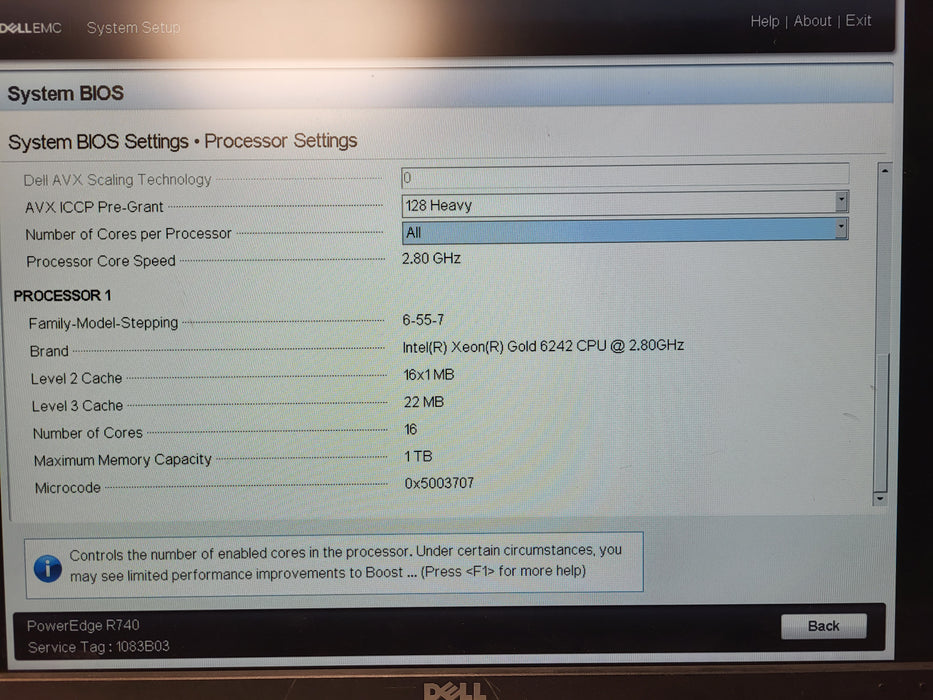Image resolution: width=933 pixels, height=700 pixels.
Task: Open the Help link in header
Action: pos(765,21)
